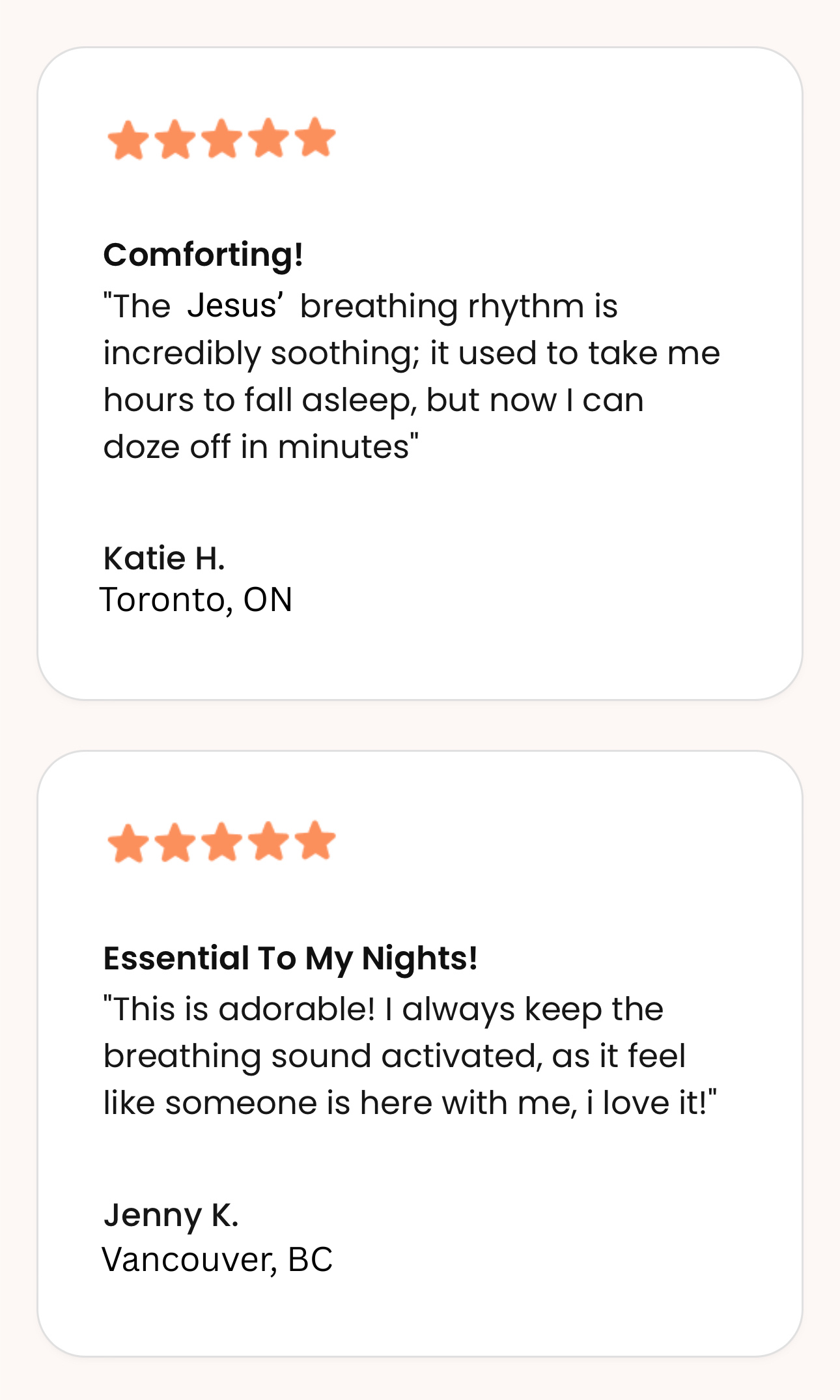This screenshot has width=840, height=1400.
Task: Click the first star in Jenny K.'s review
Action: [x=128, y=844]
